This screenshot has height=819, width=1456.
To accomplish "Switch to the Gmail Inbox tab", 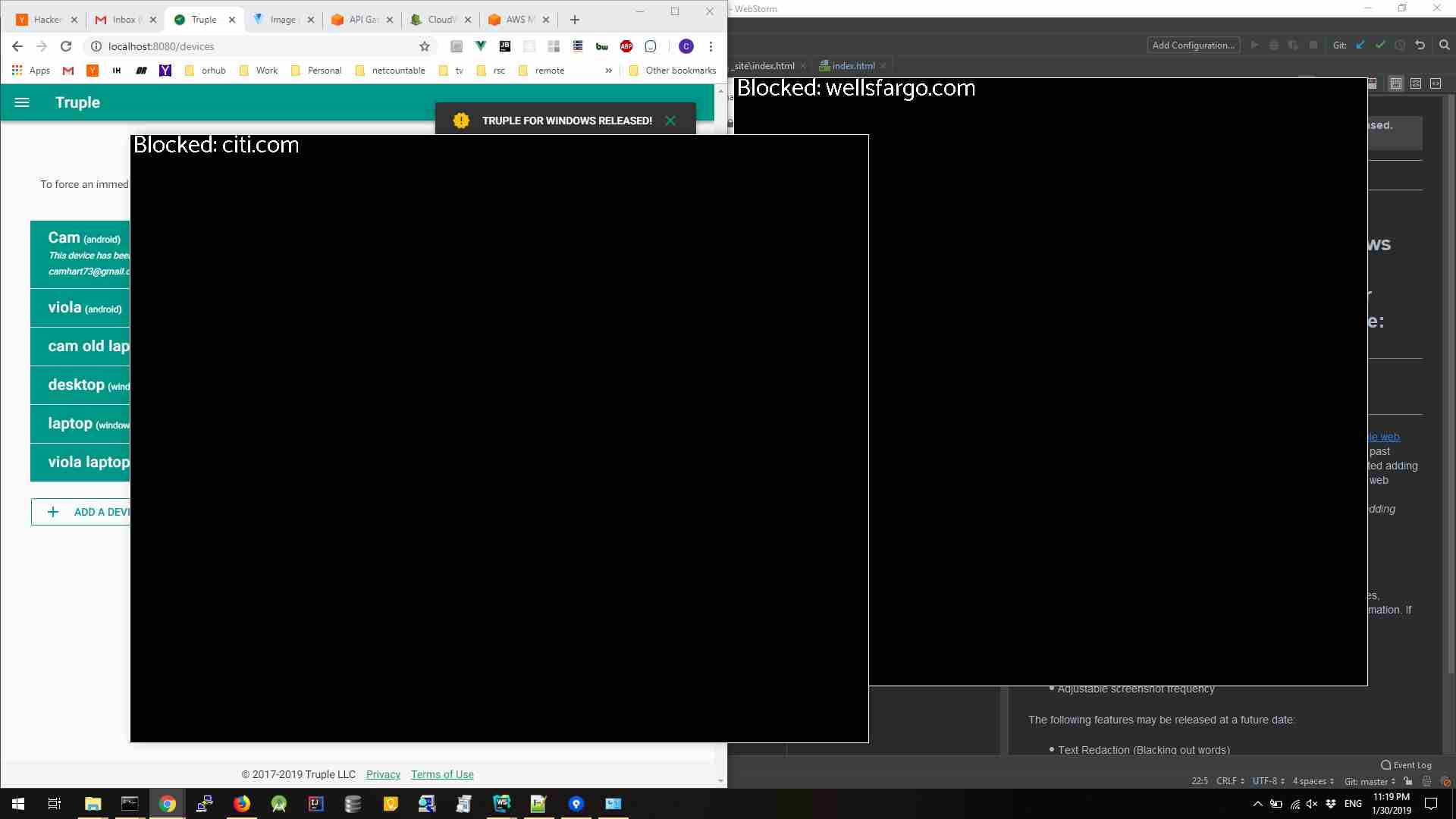I will pos(124,20).
